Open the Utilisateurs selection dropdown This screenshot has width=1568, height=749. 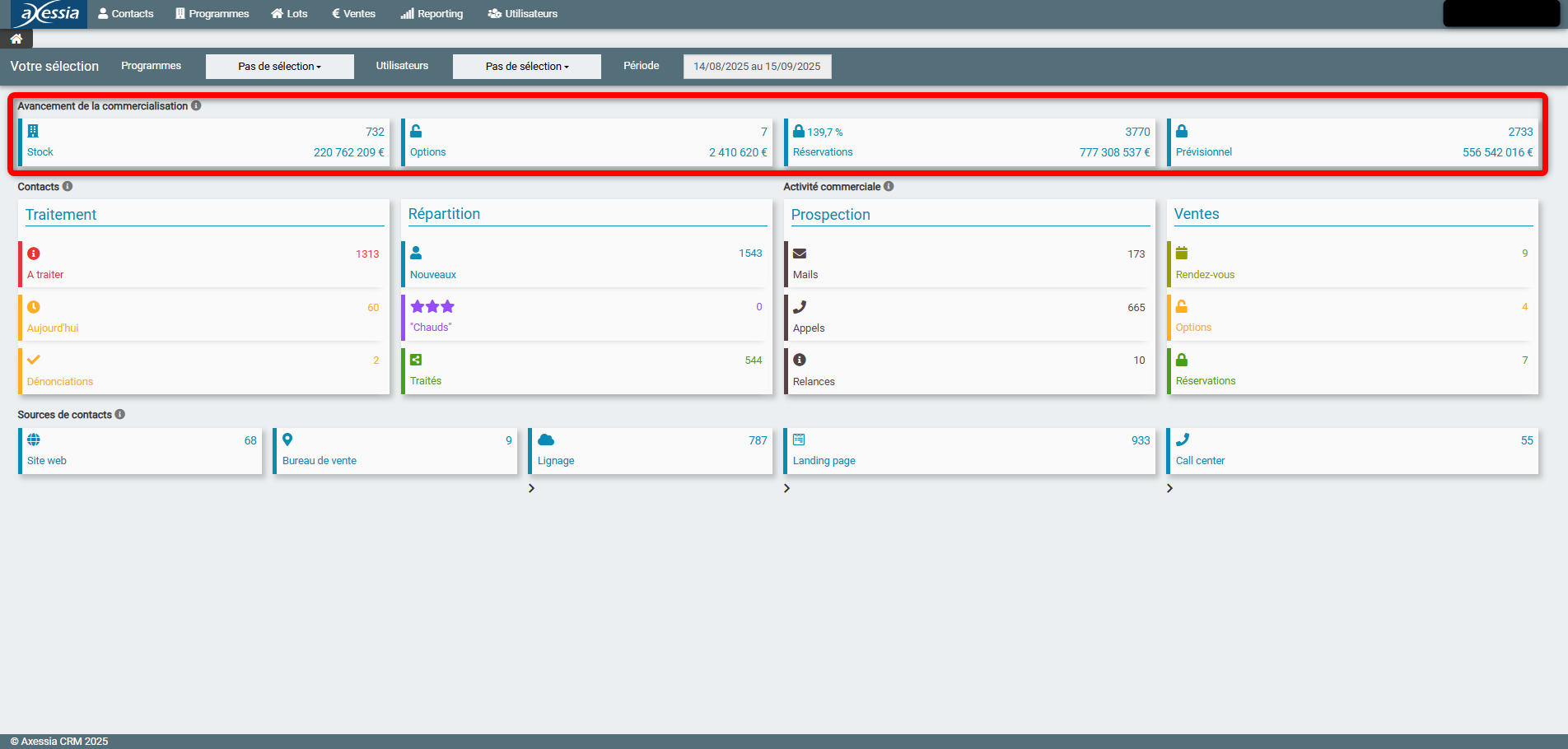pyautogui.click(x=526, y=67)
